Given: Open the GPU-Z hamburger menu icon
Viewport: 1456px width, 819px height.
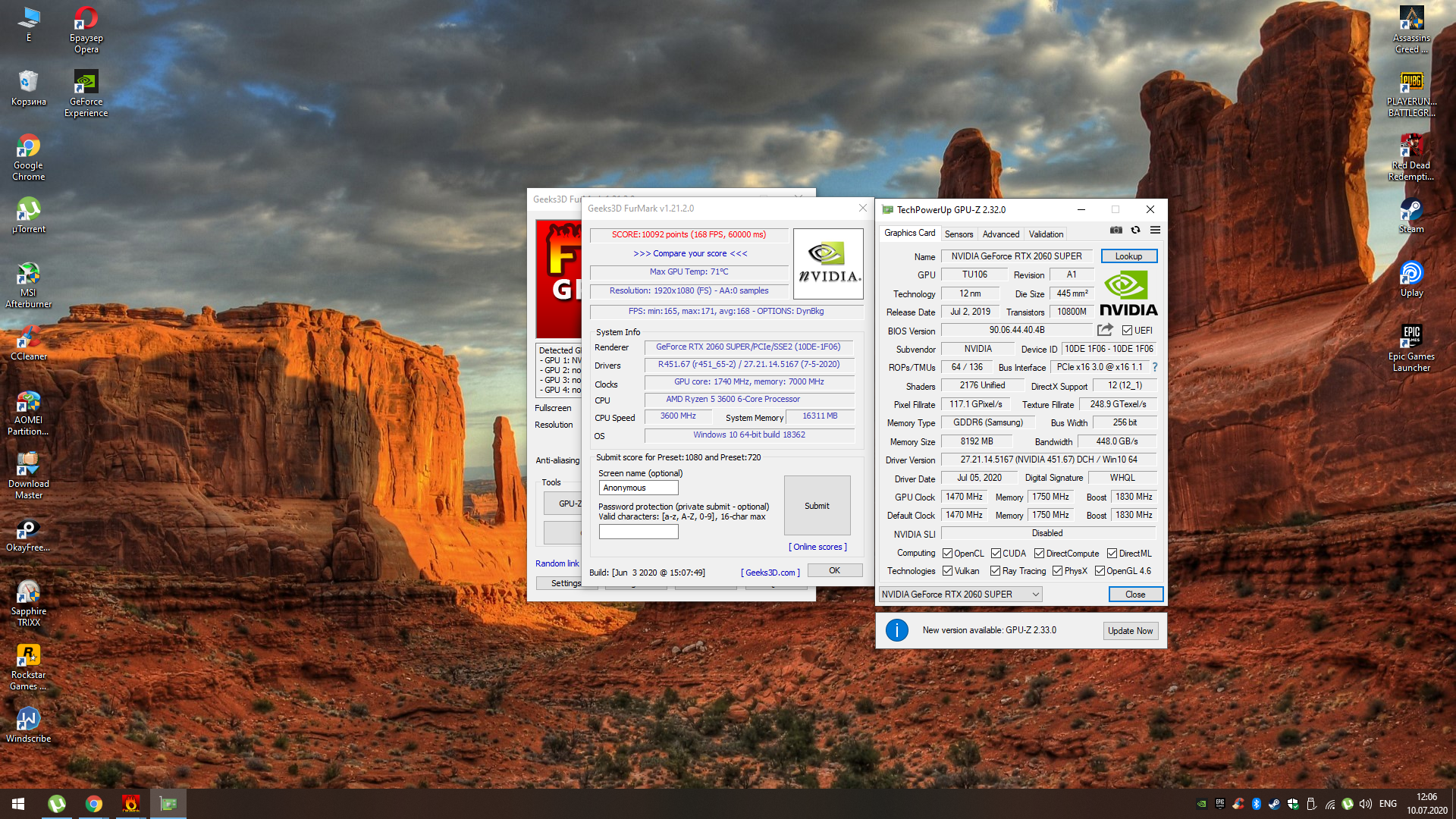Looking at the screenshot, I should [x=1155, y=230].
